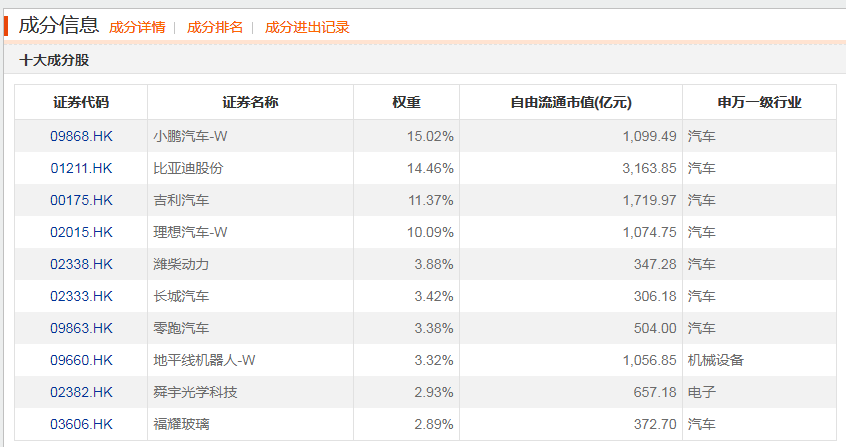
Task: Click stock code 02333.HK
Action: pos(81,296)
